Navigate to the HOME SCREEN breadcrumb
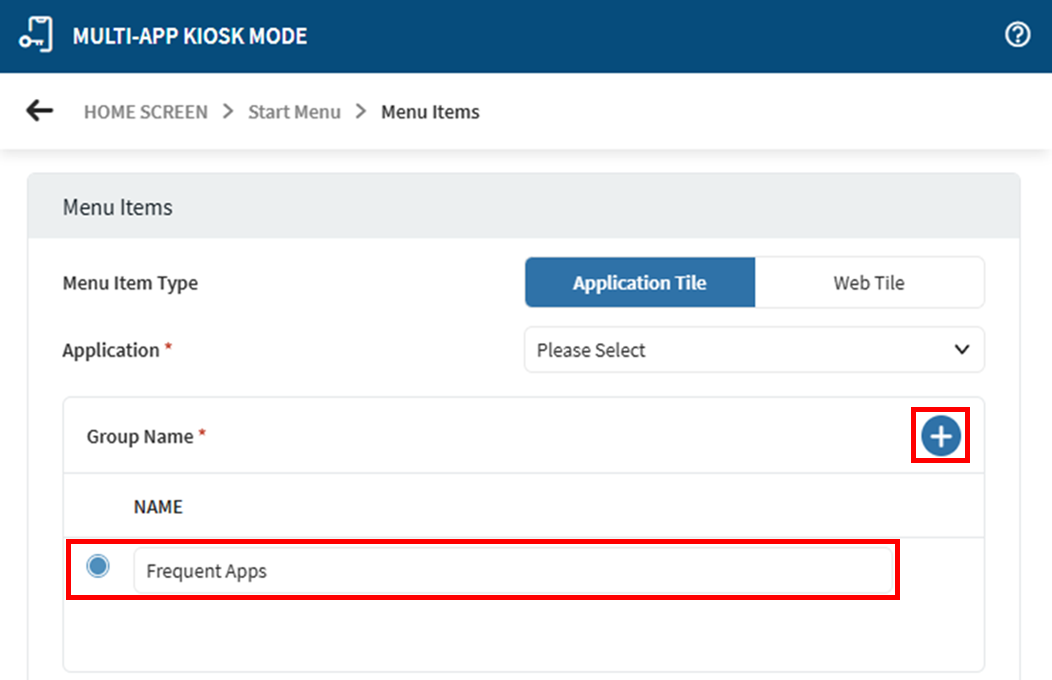 point(146,112)
